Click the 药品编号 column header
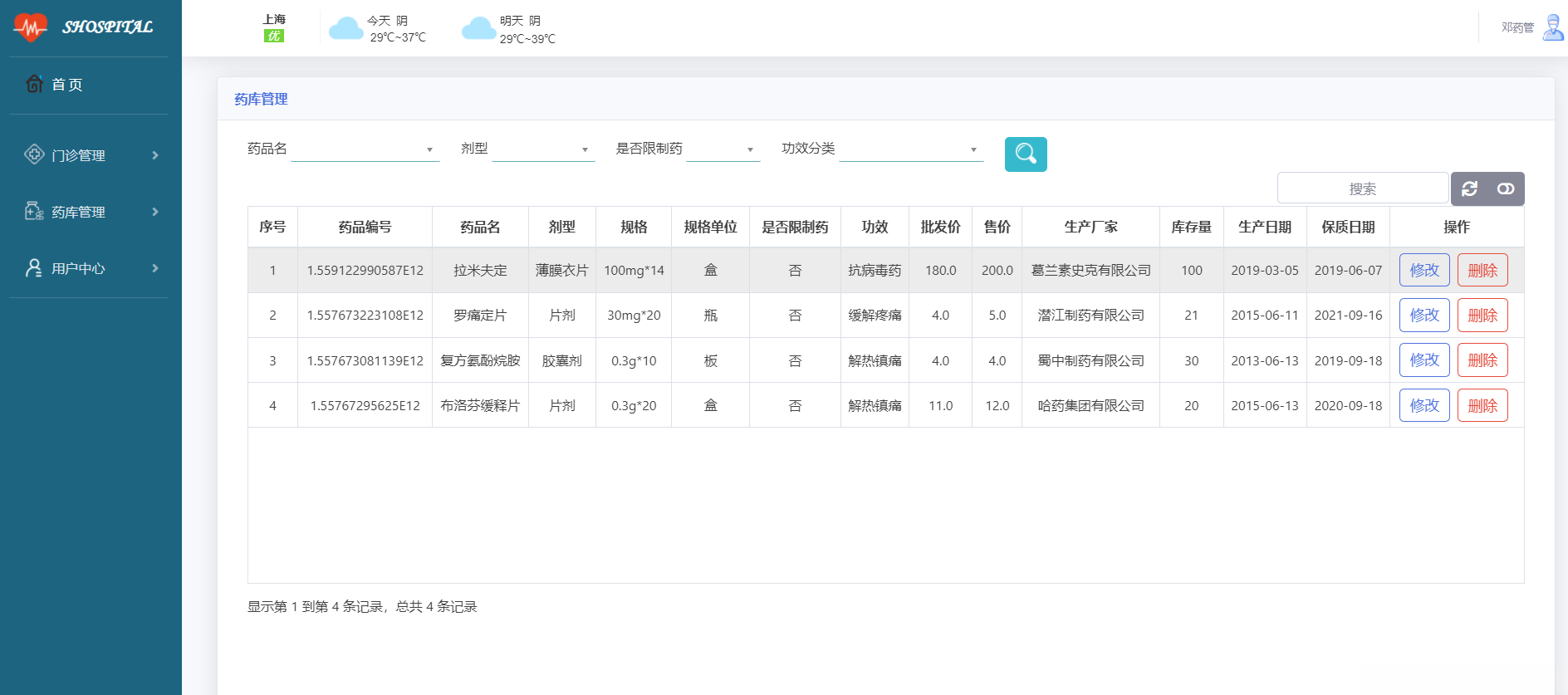The image size is (1568, 695). (365, 227)
